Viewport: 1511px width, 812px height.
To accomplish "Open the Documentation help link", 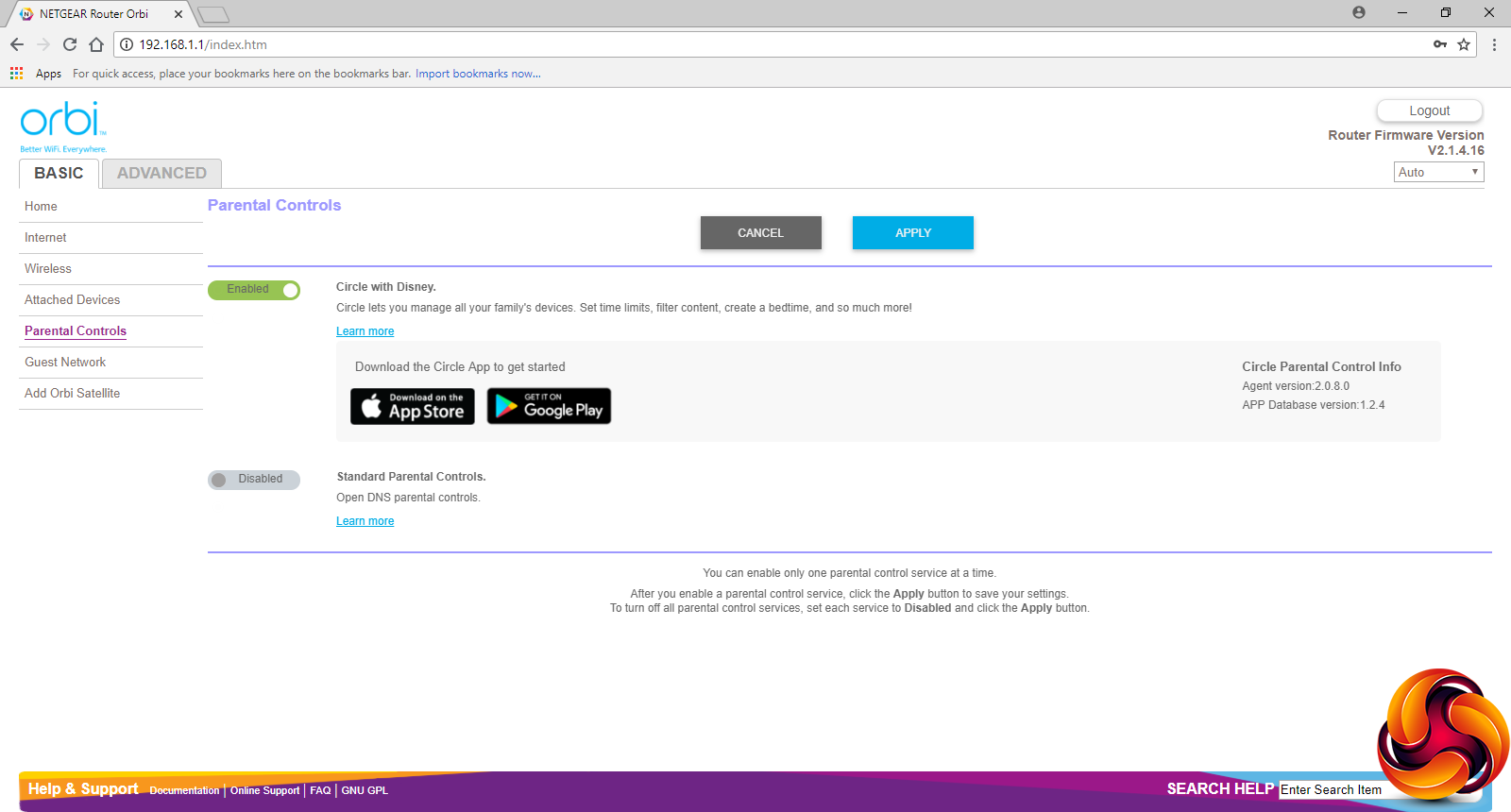I will point(184,791).
